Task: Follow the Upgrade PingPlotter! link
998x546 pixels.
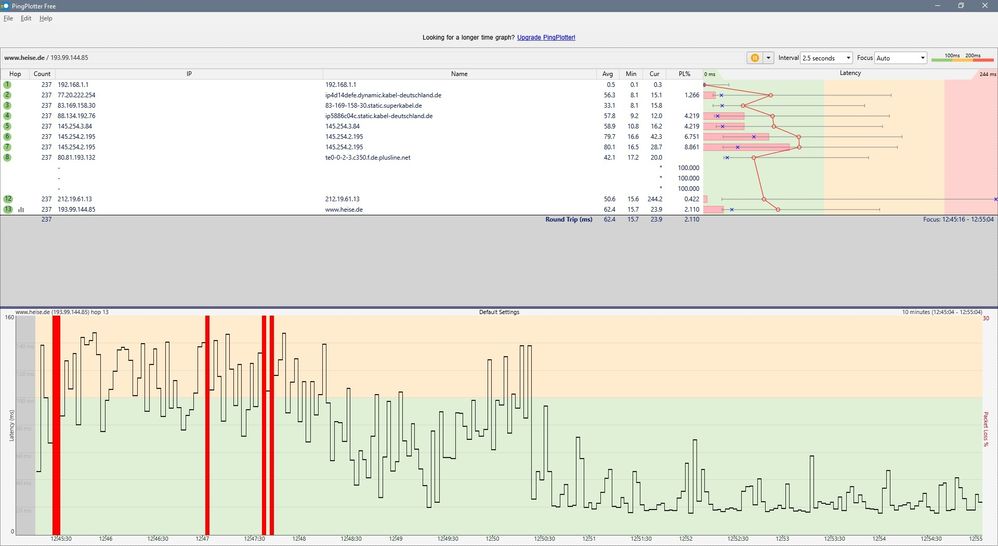Action: [546, 38]
